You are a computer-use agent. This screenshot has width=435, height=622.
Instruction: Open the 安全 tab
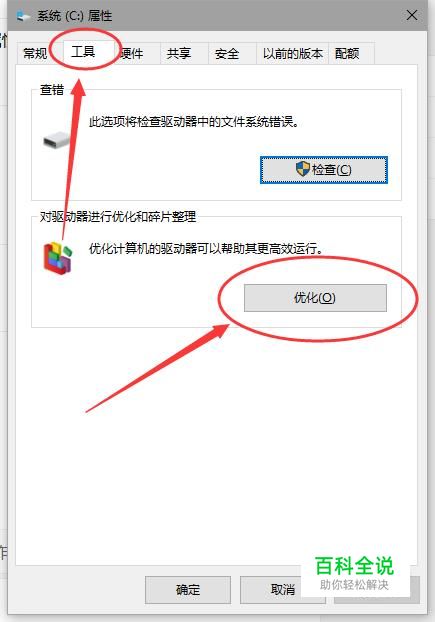click(227, 53)
